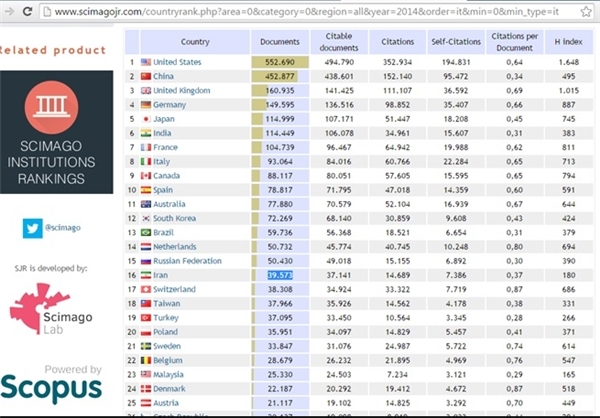
Task: Open the Austria country link
Action: point(166,403)
